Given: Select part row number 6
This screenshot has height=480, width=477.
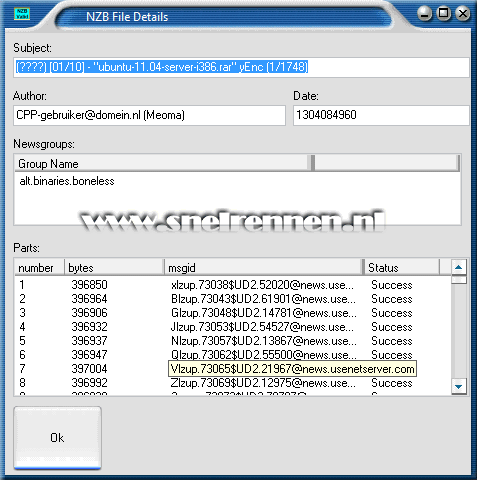Looking at the screenshot, I should 232,355.
